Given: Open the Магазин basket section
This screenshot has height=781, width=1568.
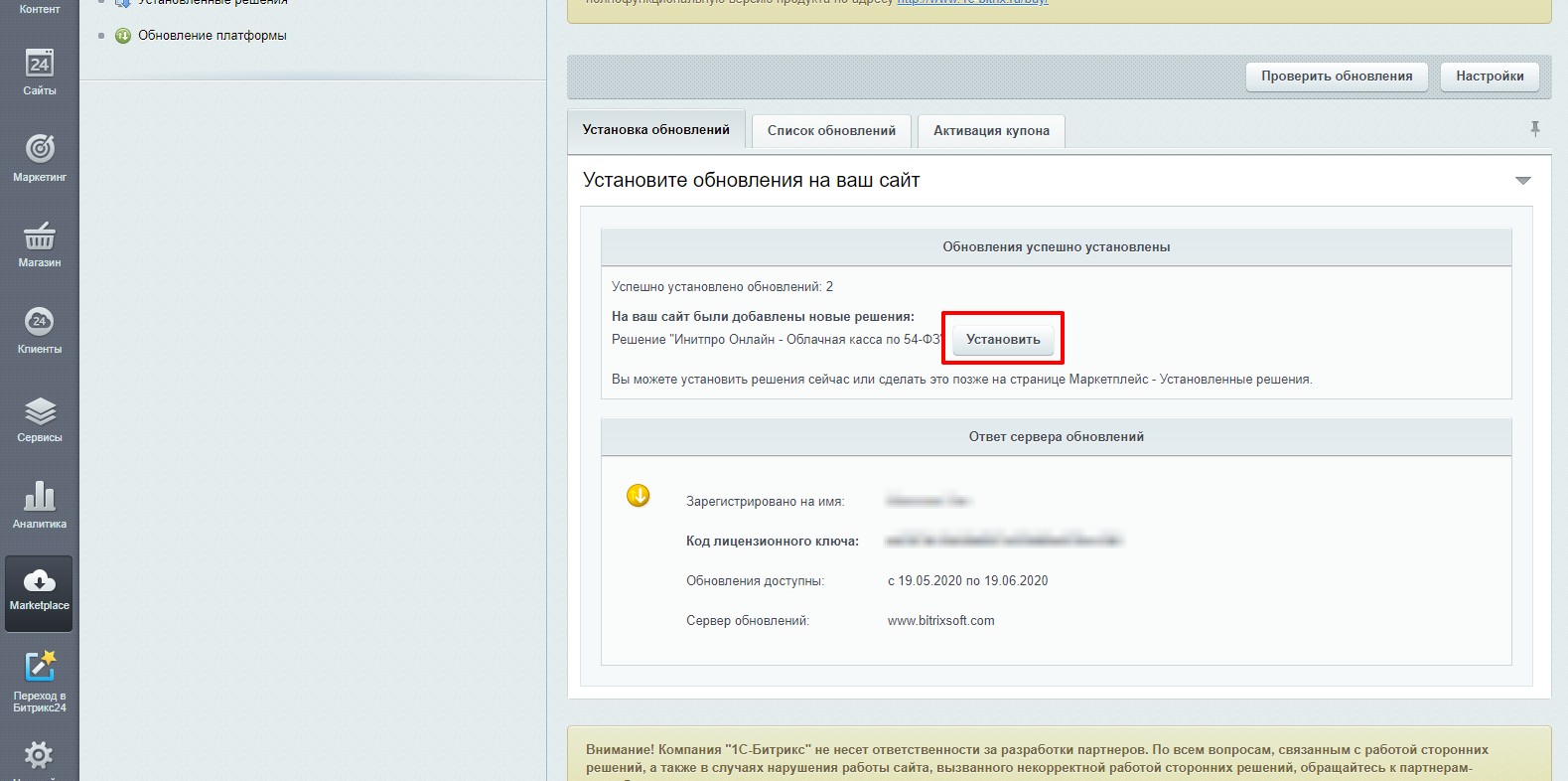Looking at the screenshot, I should click(x=40, y=244).
